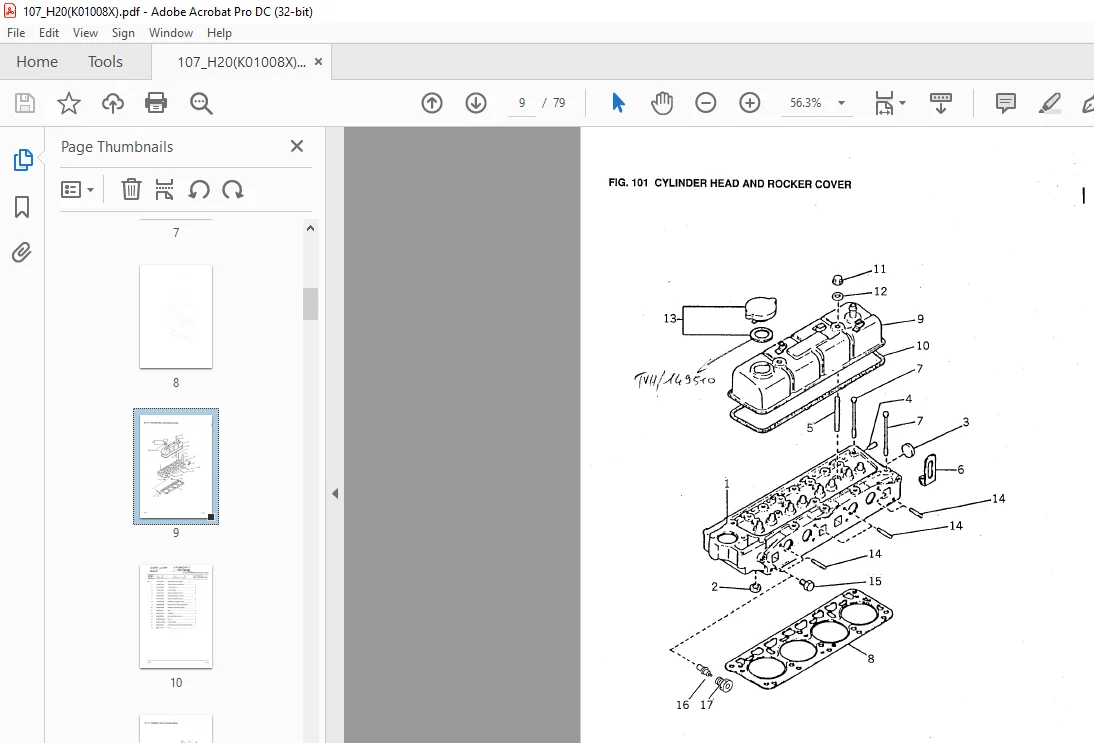
Task: Switch to the Home tab
Action: point(37,61)
